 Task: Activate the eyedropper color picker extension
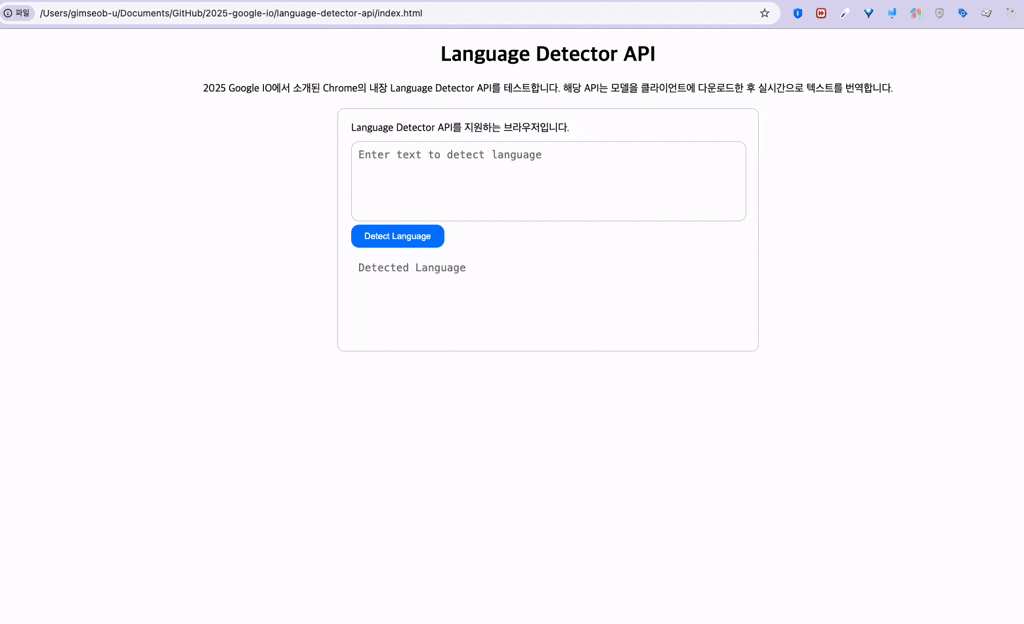[844, 13]
